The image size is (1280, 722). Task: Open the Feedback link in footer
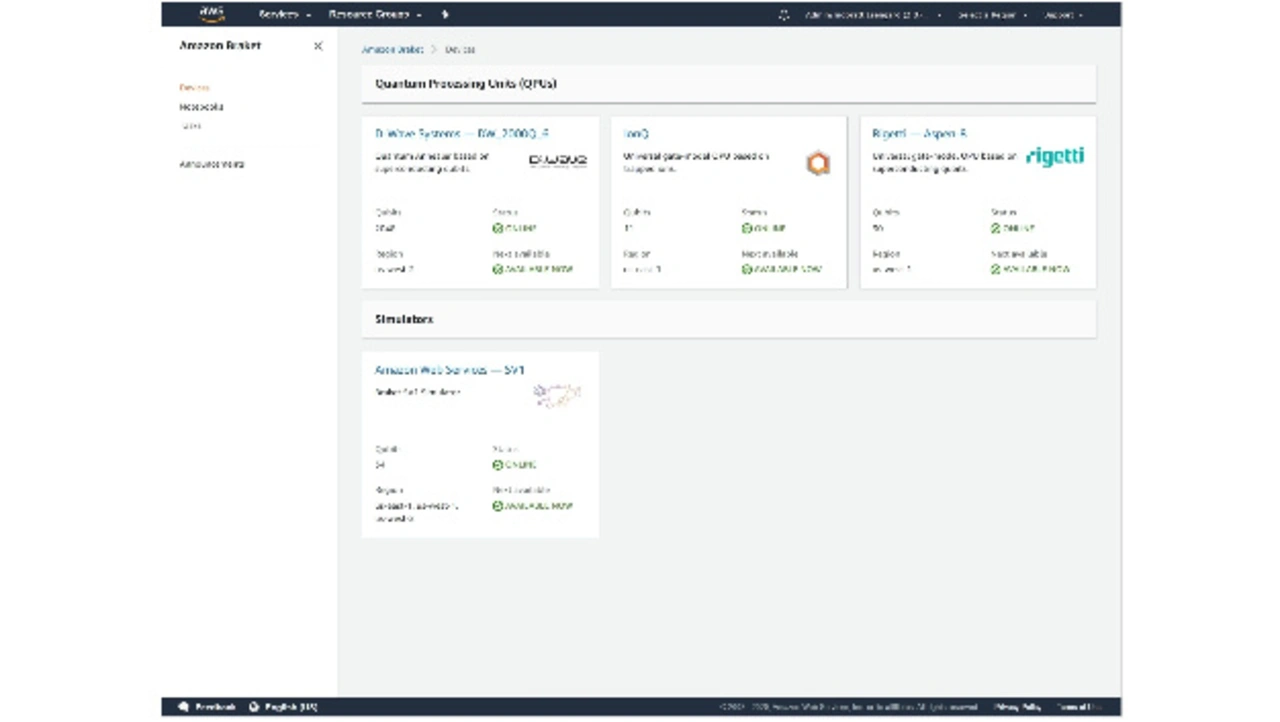[215, 707]
